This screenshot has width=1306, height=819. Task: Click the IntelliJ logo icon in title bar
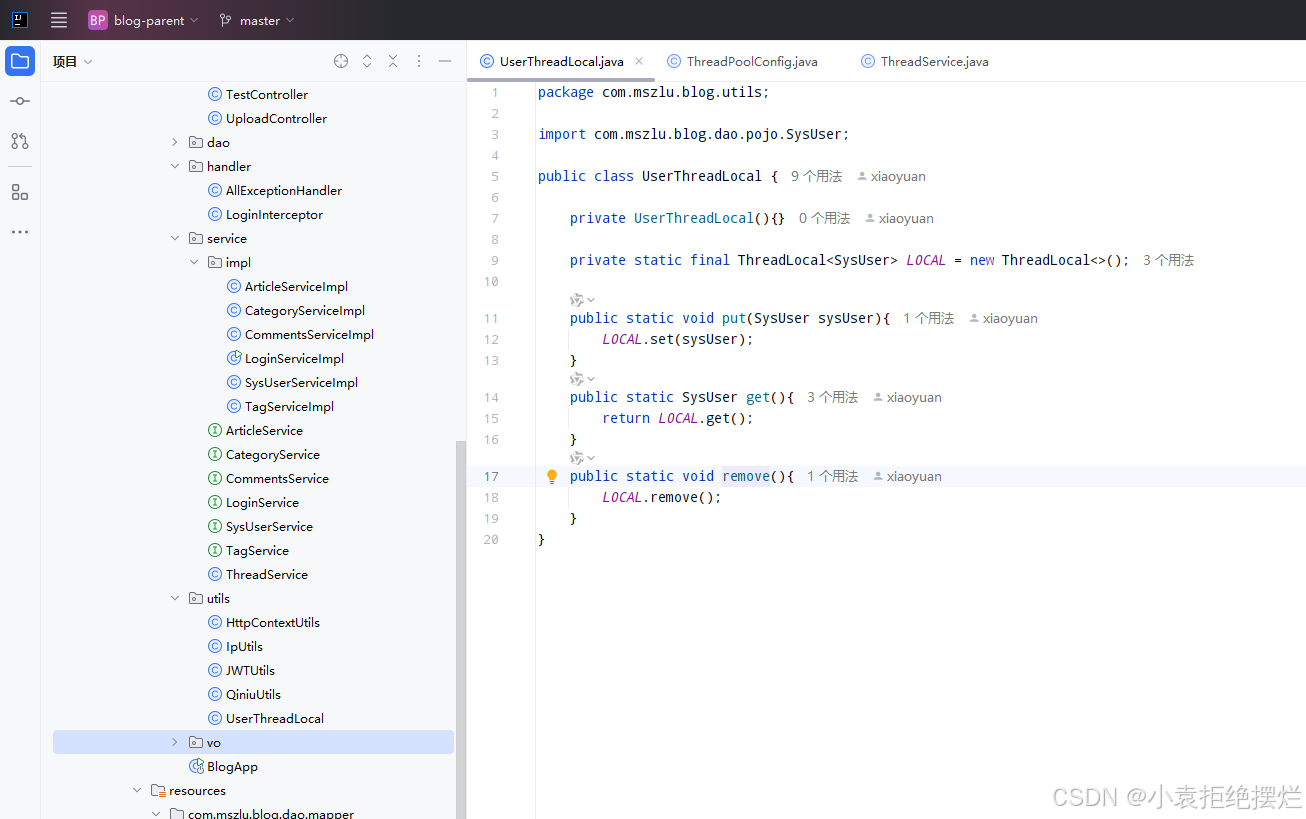pyautogui.click(x=20, y=20)
